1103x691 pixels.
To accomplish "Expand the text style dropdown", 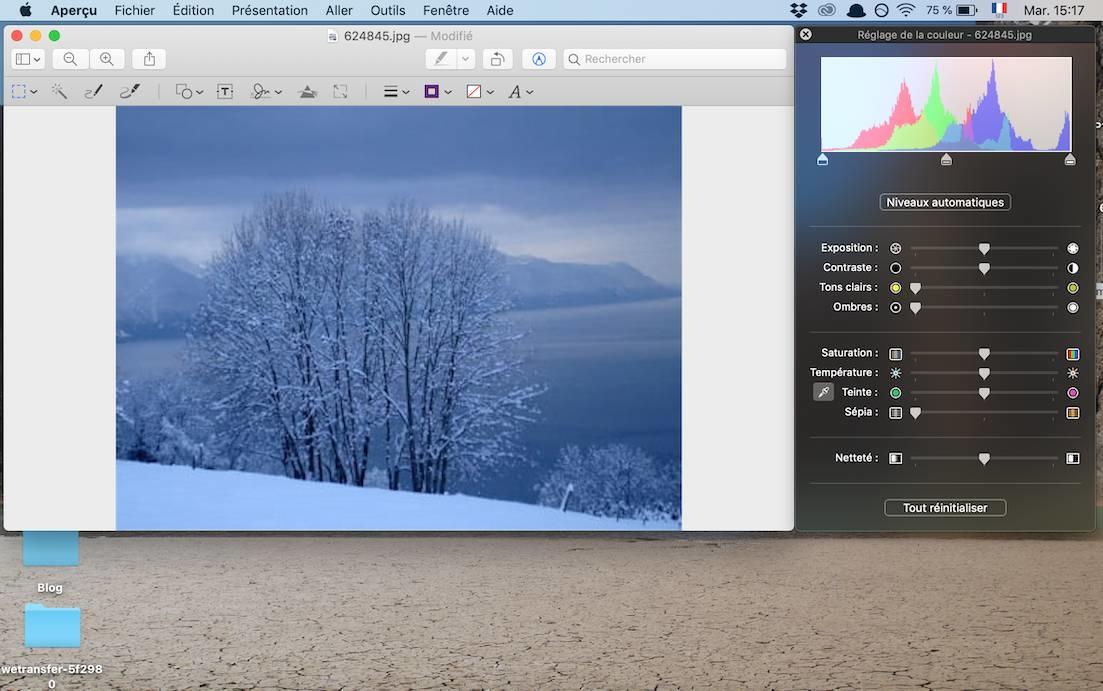I will coord(520,91).
